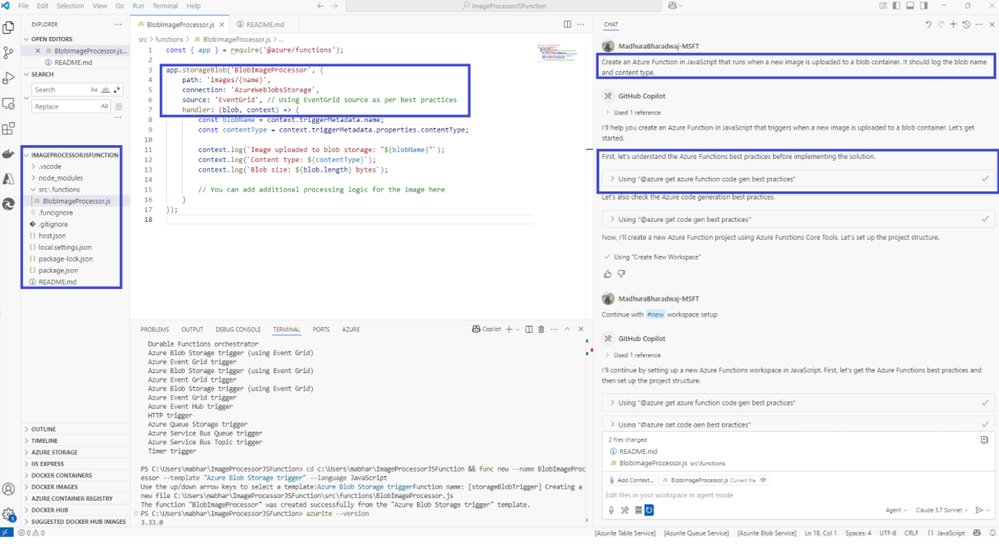
Task: Toggle current file context eye icon
Action: tap(763, 480)
